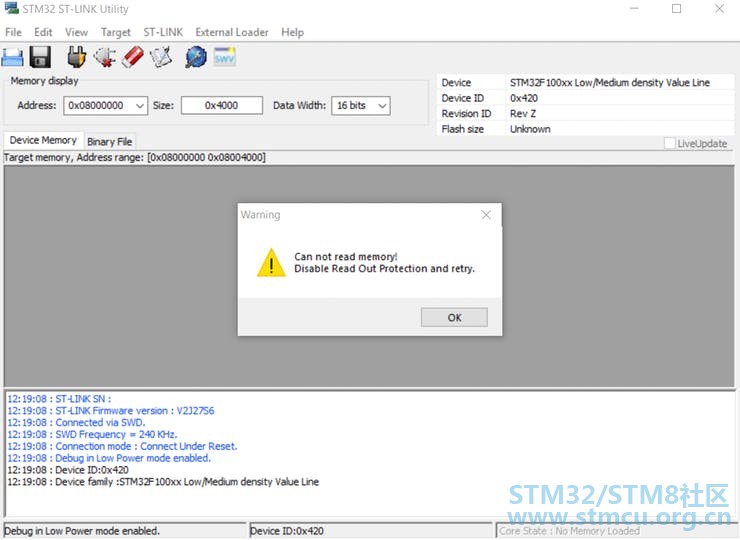Click the update globe toolbar icon
This screenshot has height=540, width=740.
196,58
